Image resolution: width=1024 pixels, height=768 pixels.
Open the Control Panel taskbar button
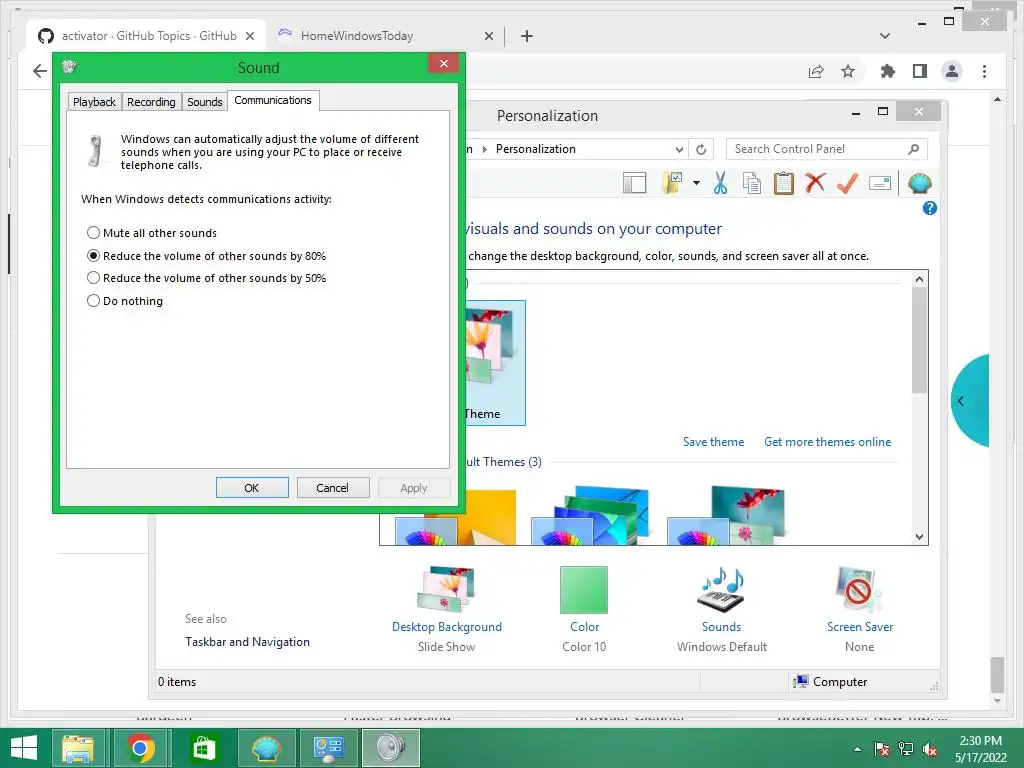(328, 748)
